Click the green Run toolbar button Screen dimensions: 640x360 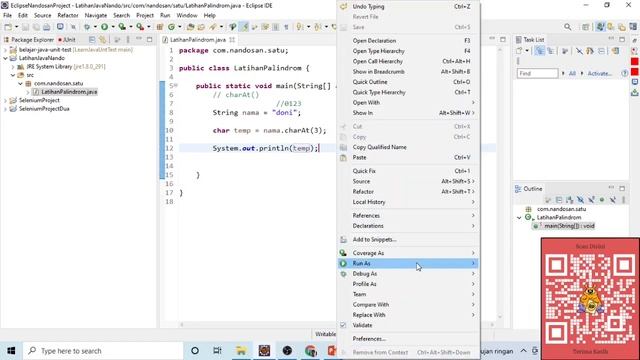click(x=104, y=27)
